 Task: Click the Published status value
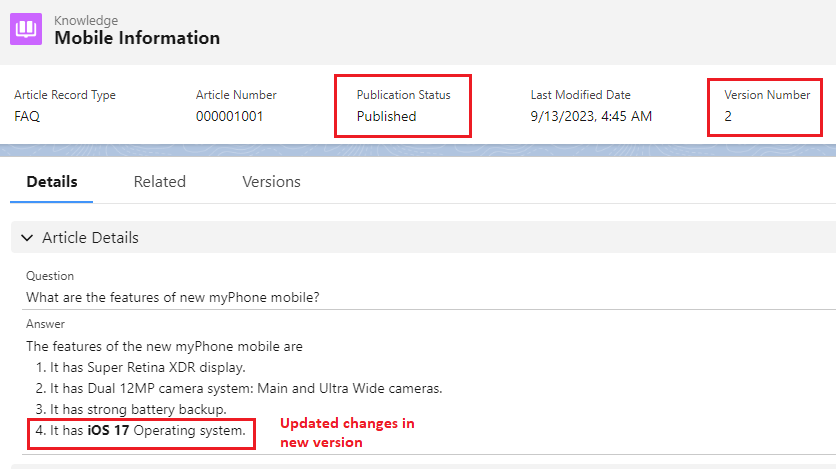click(386, 116)
